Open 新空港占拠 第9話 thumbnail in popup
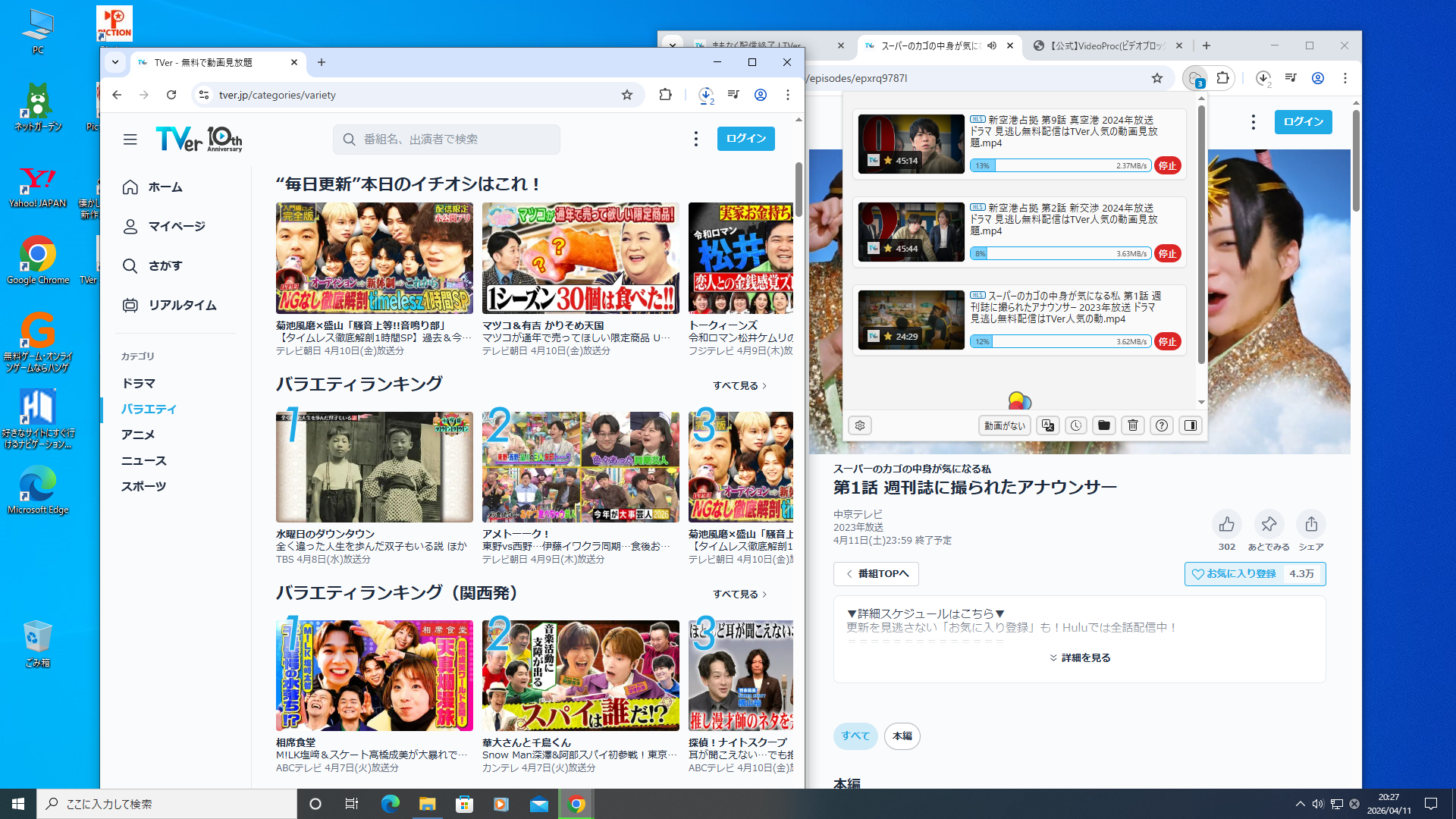 click(911, 144)
